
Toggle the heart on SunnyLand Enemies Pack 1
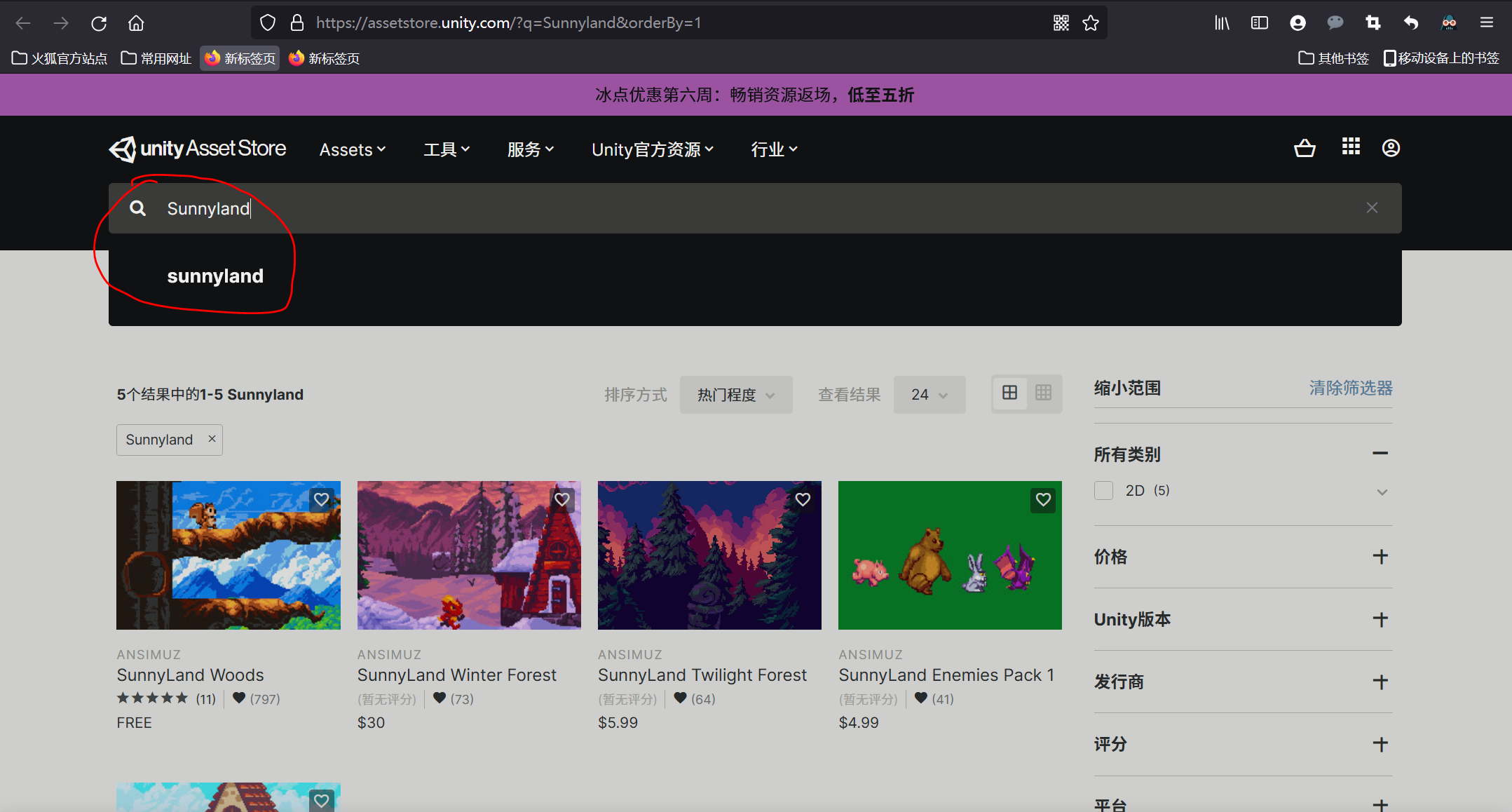point(1042,500)
